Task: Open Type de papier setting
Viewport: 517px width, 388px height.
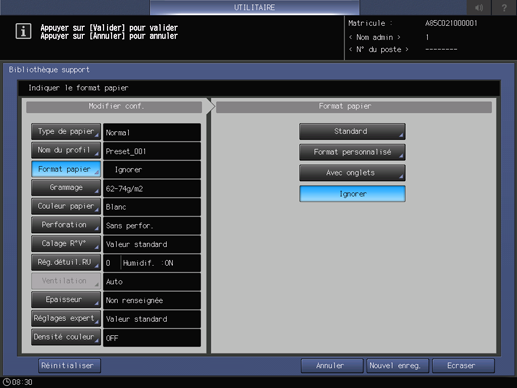Action: (x=66, y=132)
